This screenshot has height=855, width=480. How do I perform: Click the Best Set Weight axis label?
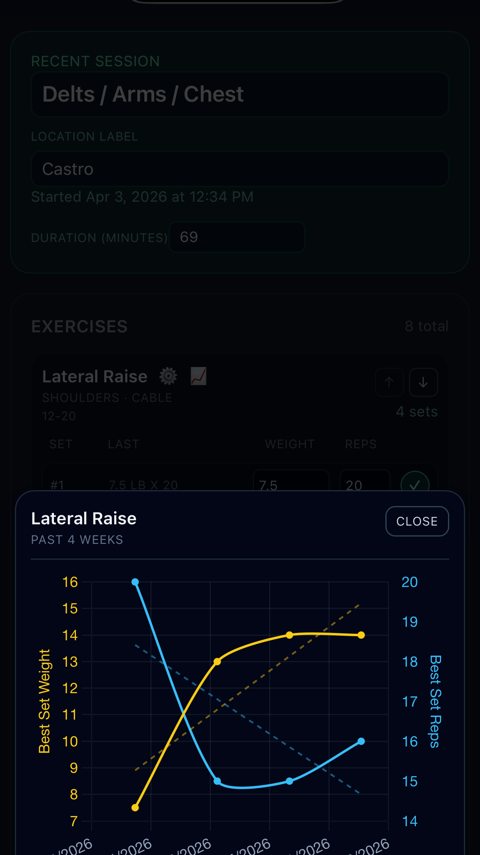(x=44, y=701)
